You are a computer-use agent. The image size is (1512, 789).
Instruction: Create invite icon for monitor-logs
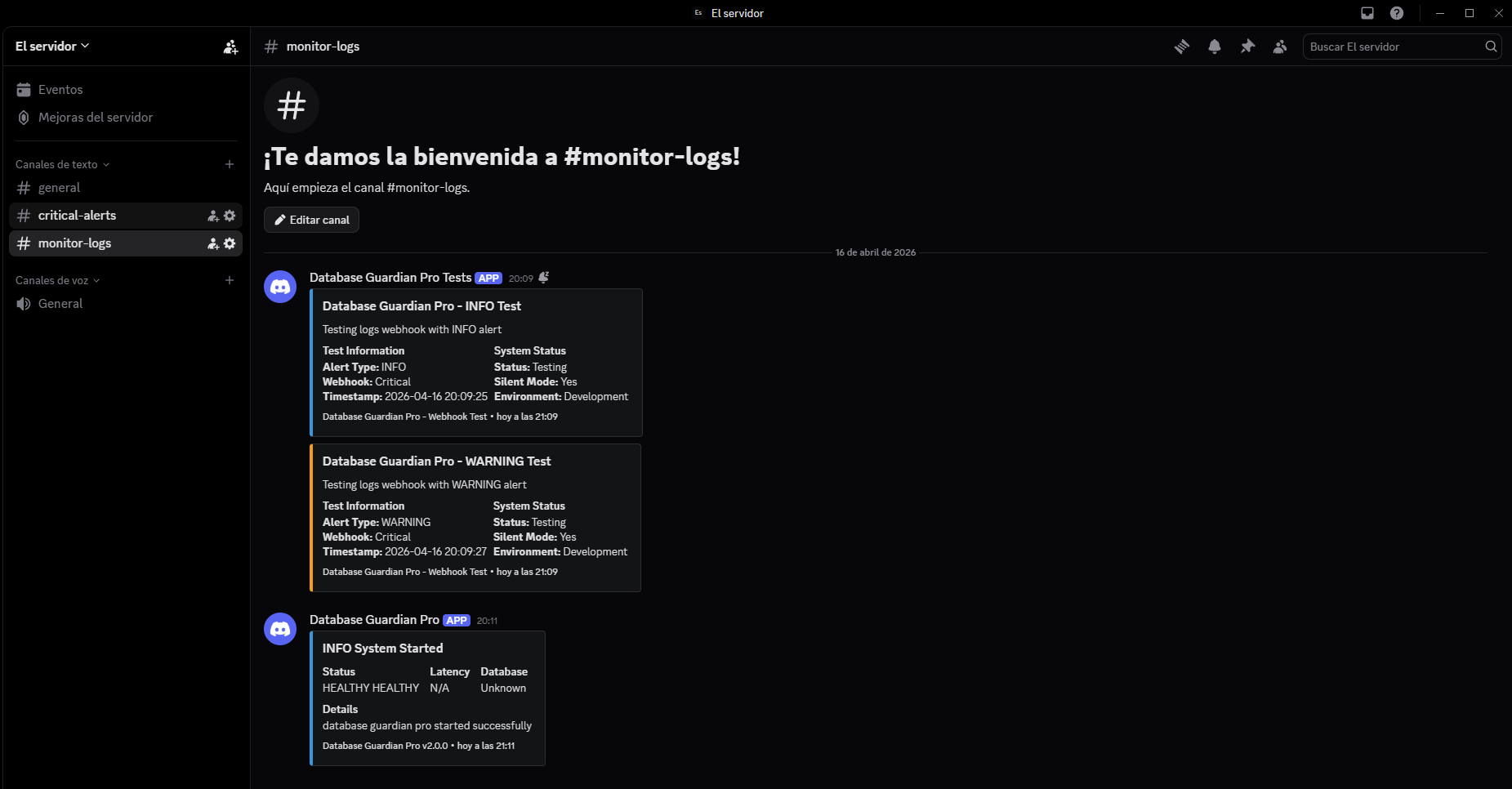click(213, 243)
